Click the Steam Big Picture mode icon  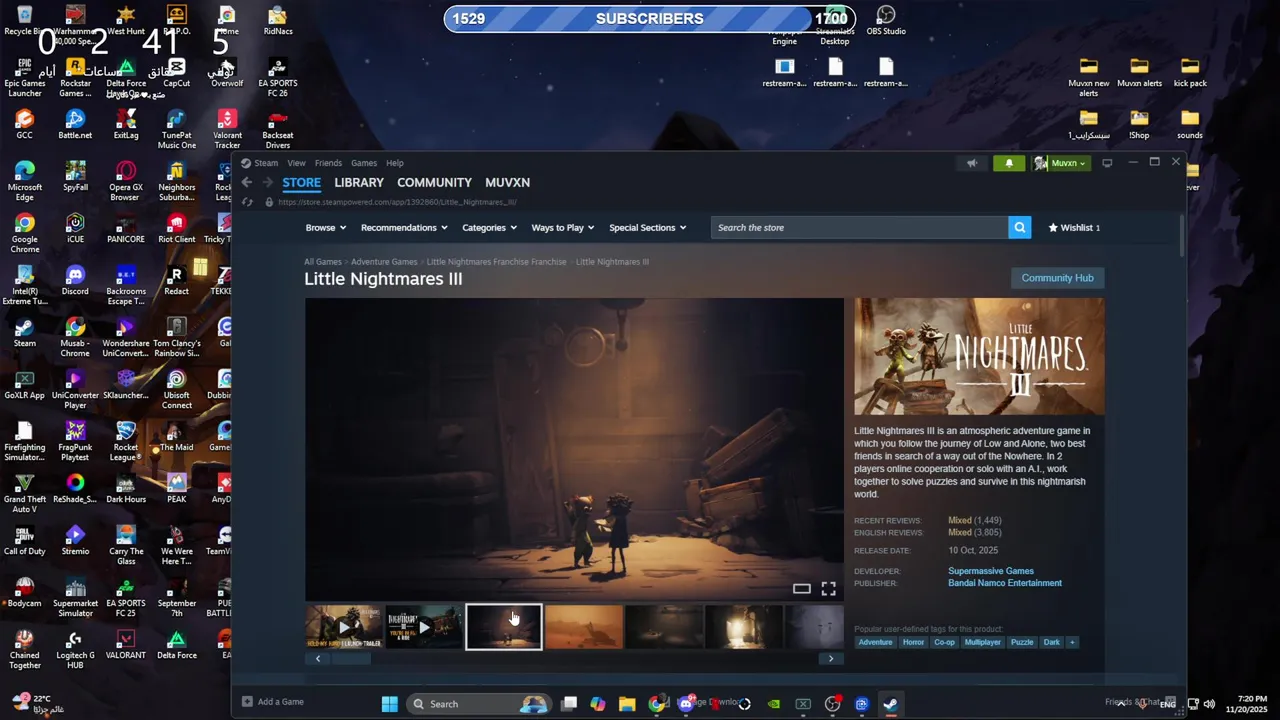coord(1107,163)
